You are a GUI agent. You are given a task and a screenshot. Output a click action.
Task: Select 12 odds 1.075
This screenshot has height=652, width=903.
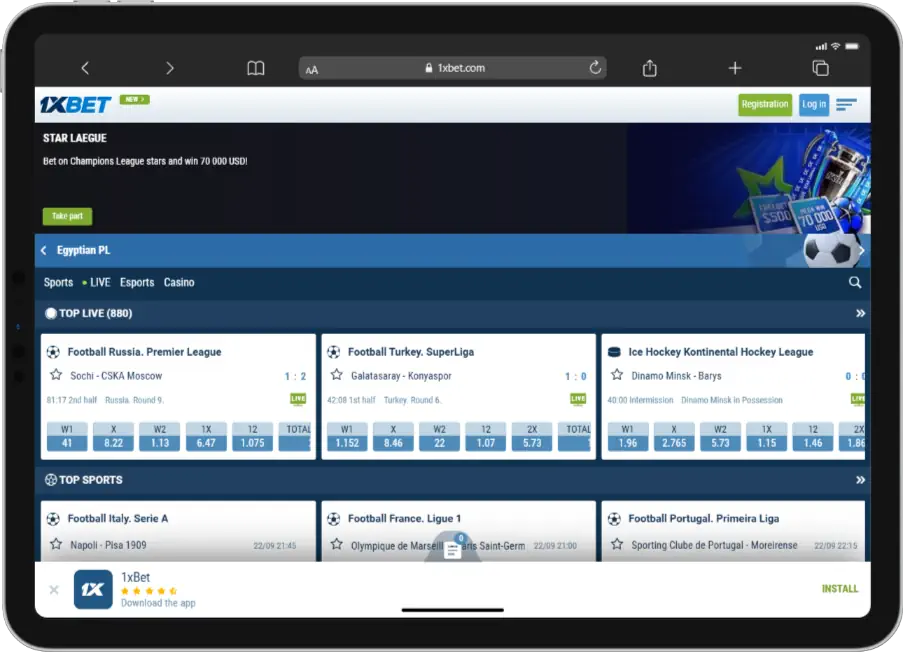click(252, 437)
